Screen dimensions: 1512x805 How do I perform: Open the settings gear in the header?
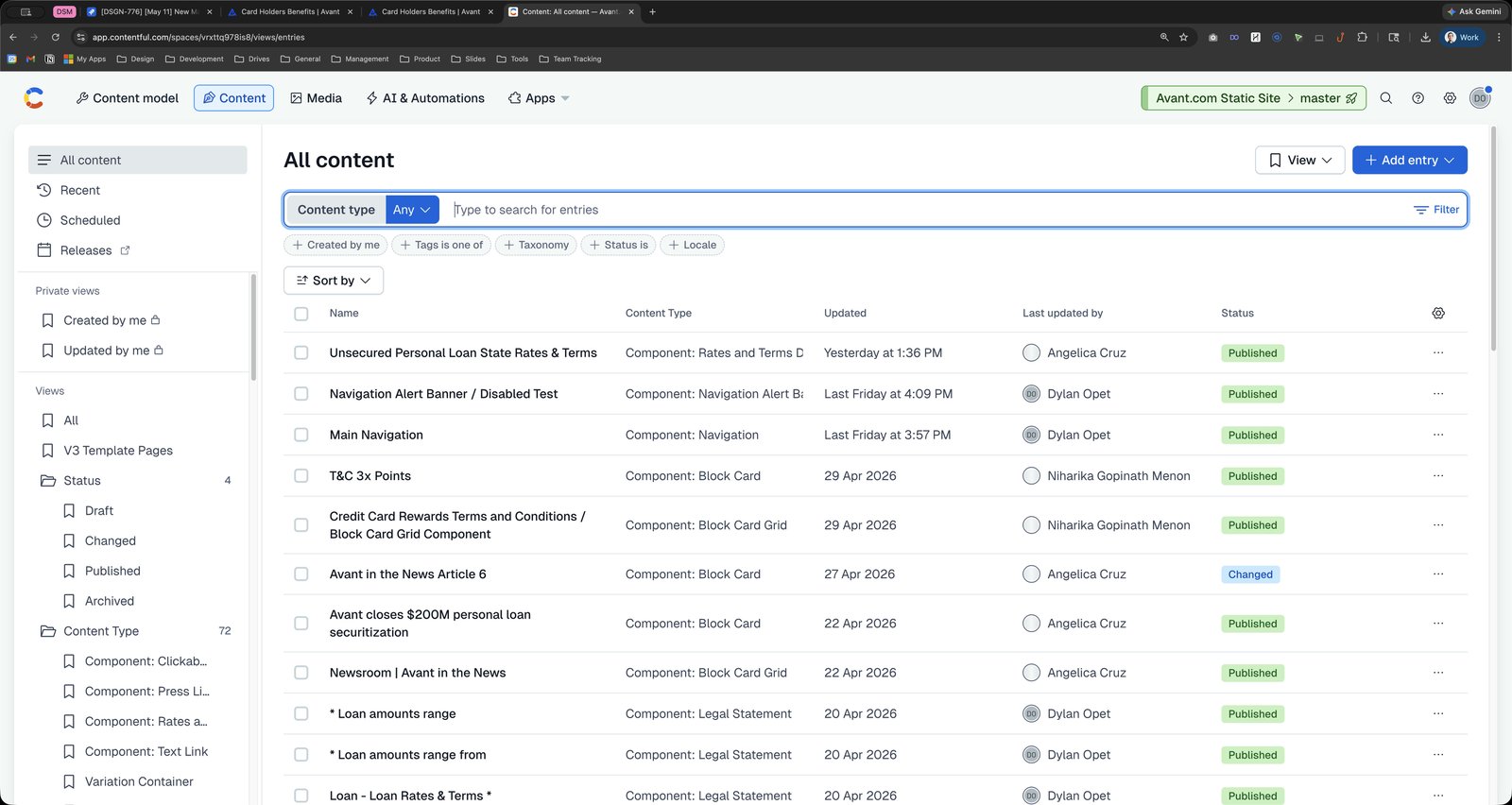coord(1450,98)
